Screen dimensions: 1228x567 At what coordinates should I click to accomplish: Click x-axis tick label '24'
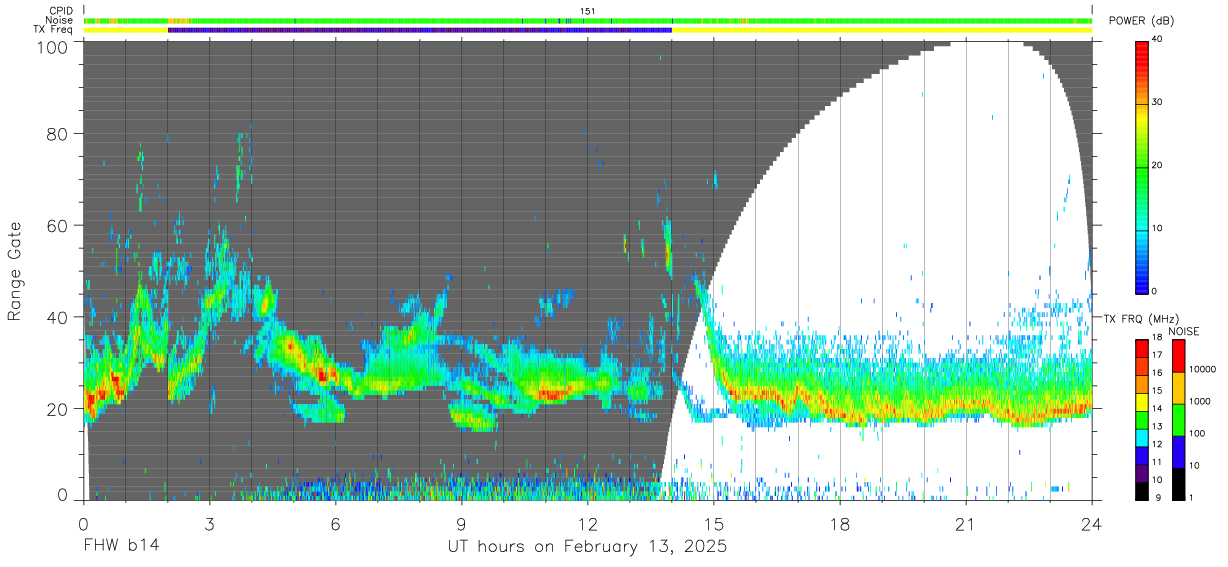tap(1091, 524)
